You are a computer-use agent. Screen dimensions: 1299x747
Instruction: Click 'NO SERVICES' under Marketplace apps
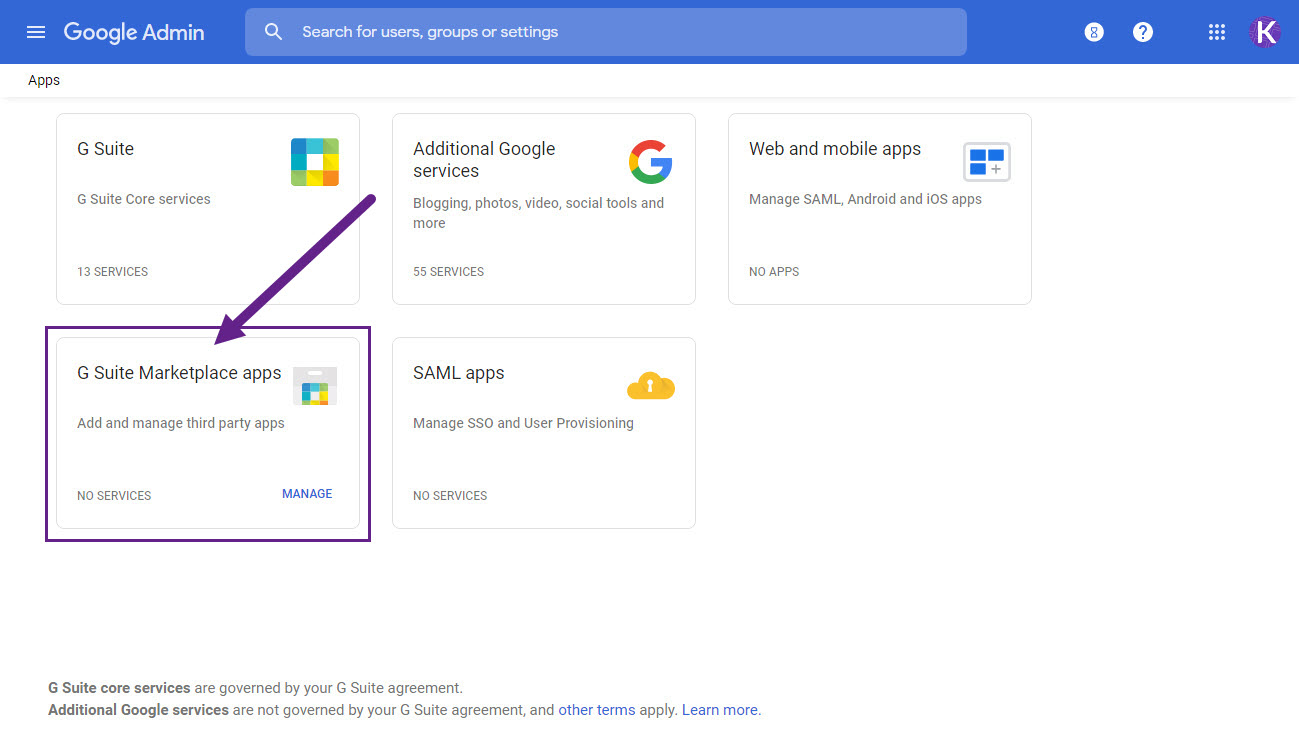pos(114,496)
